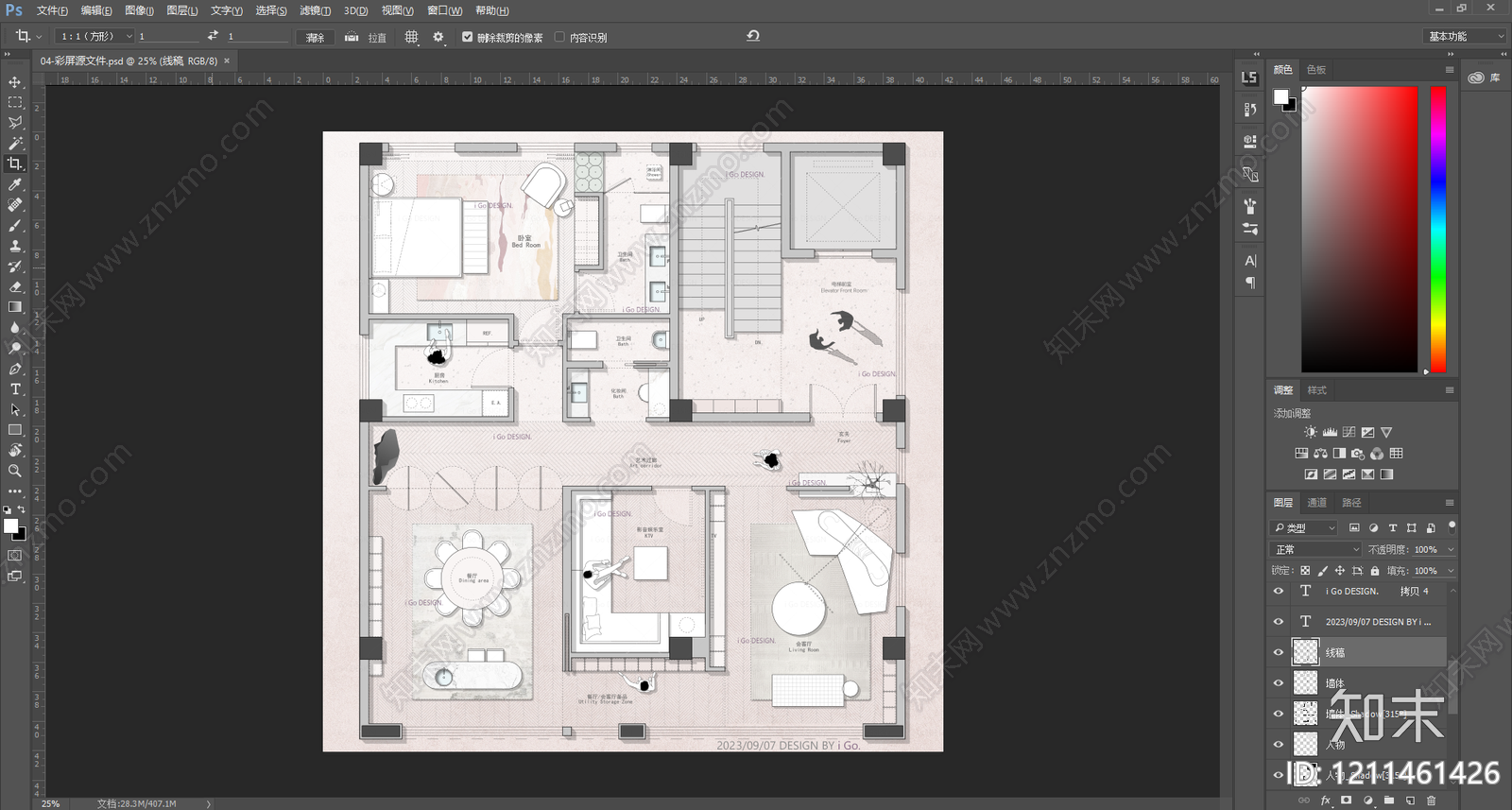Select the Hand tool
This screenshot has width=1512, height=810.
[15, 450]
